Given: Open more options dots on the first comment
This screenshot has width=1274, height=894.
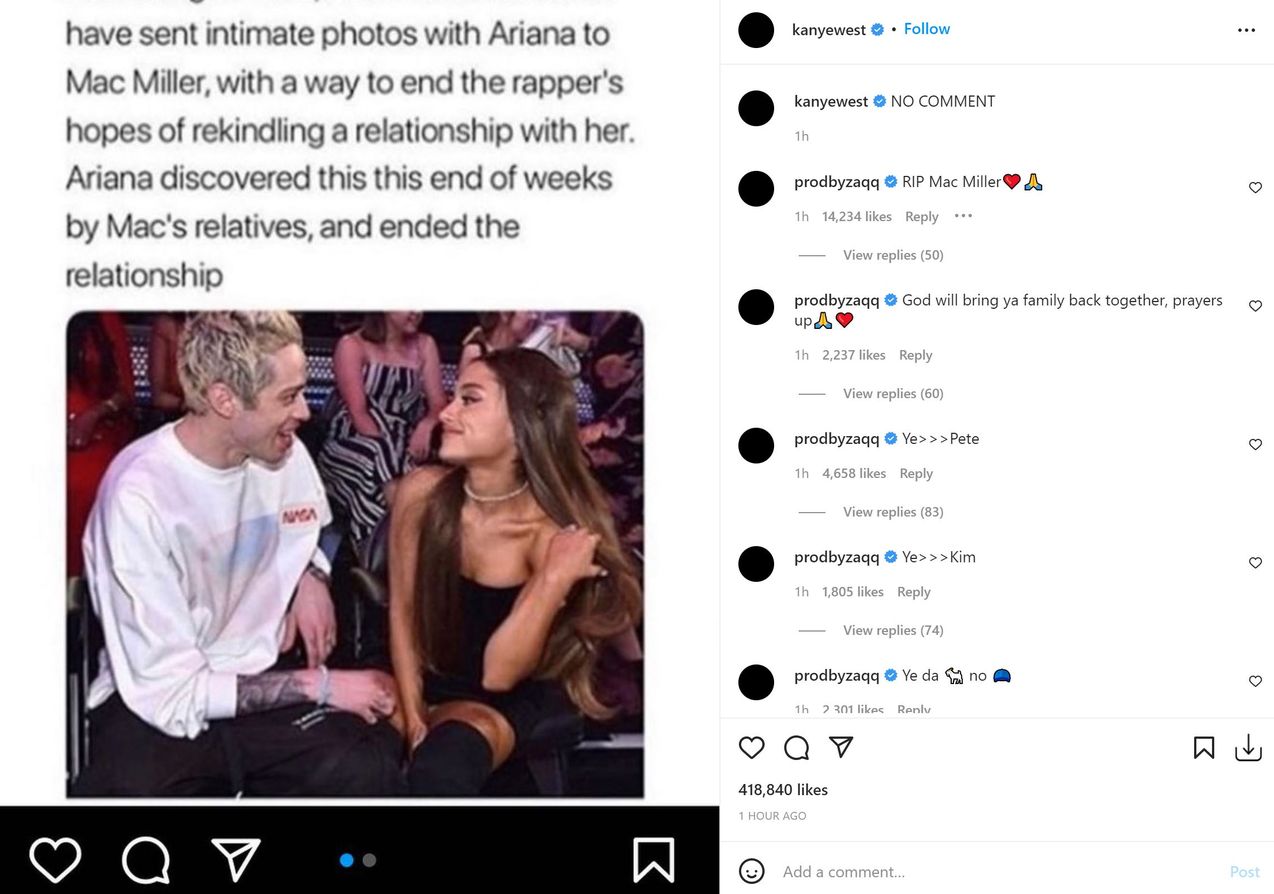Looking at the screenshot, I should [963, 216].
